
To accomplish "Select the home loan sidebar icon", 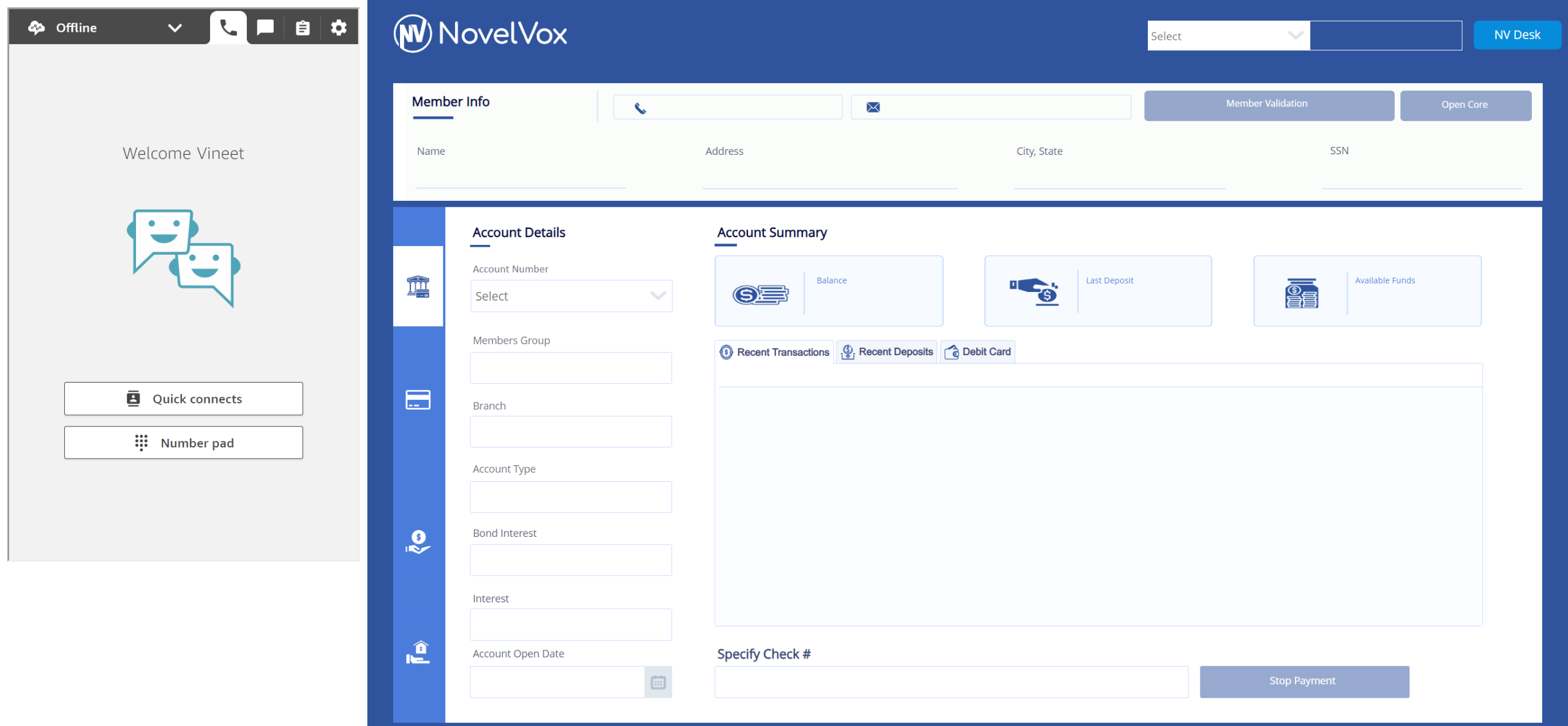I will (418, 653).
